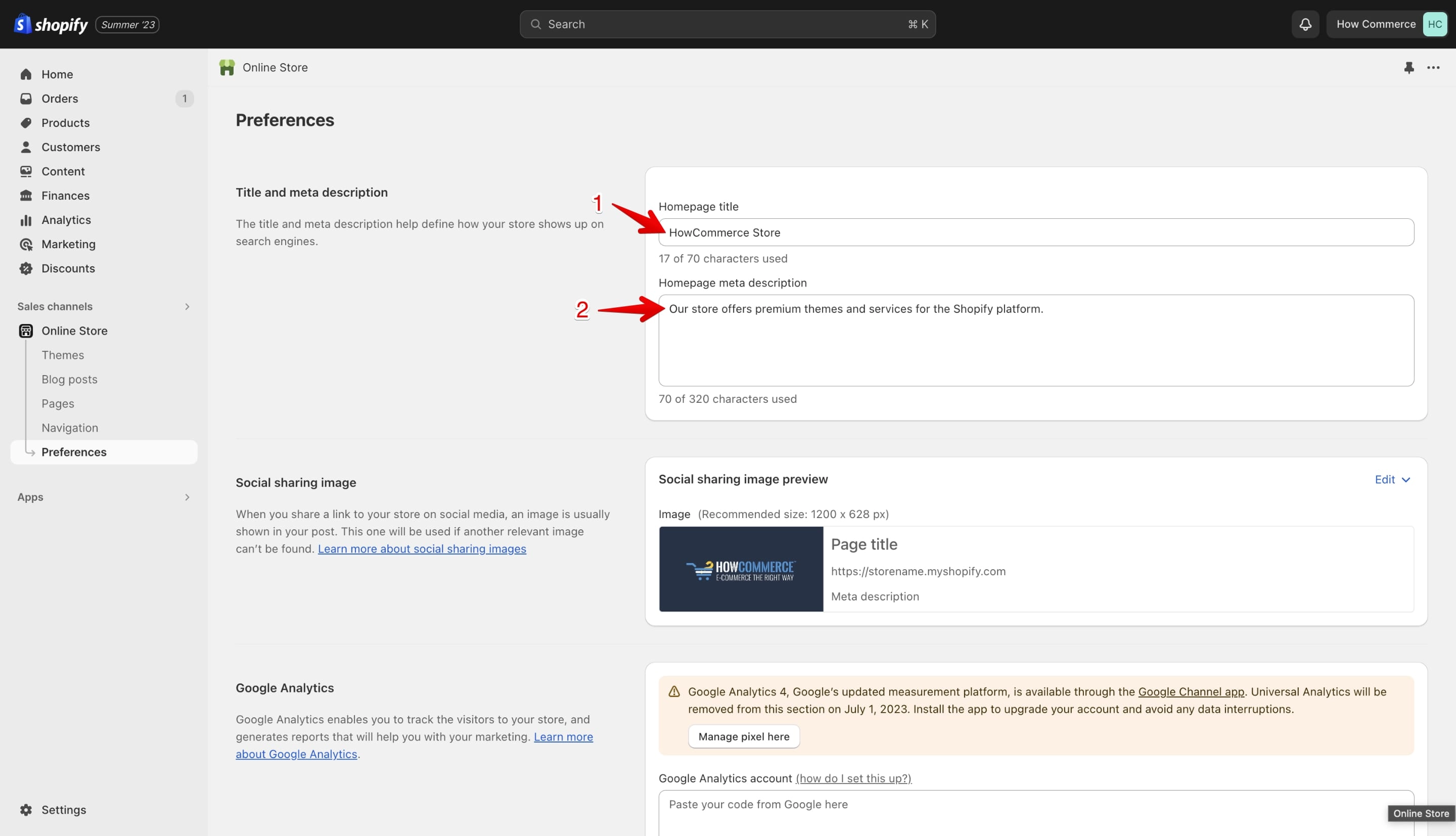Open the Edit dropdown for social sharing image
This screenshot has height=836, width=1456.
click(x=1392, y=480)
